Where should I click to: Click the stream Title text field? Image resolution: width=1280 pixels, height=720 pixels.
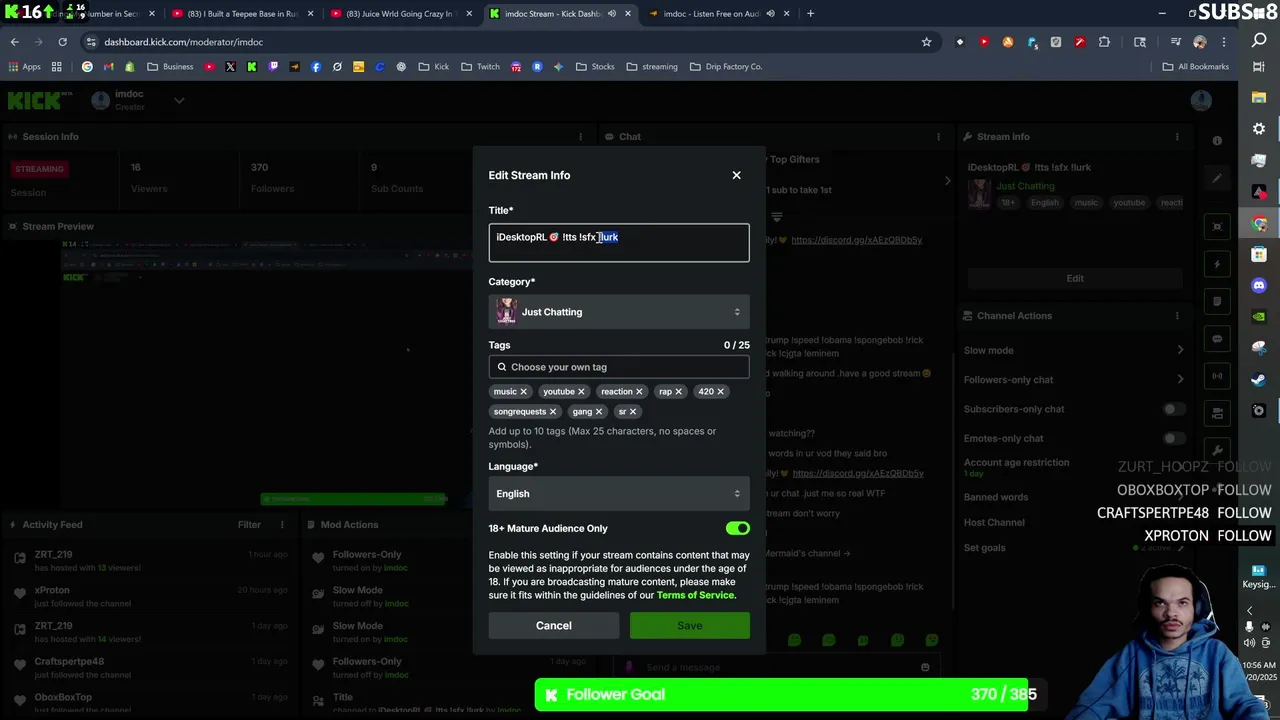(619, 243)
